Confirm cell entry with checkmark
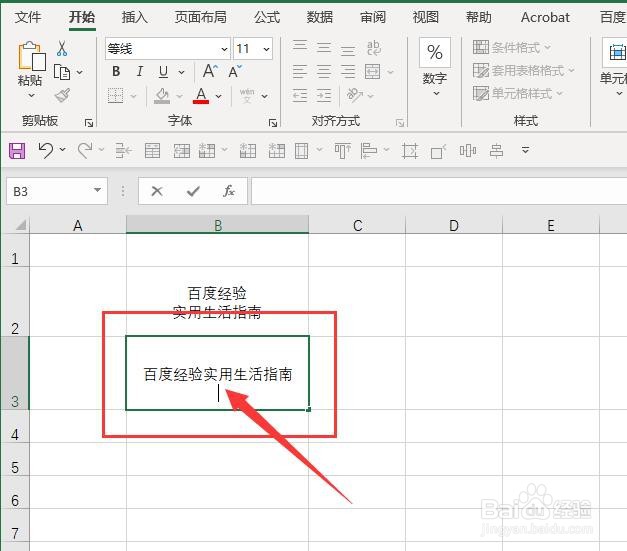Image resolution: width=627 pixels, height=551 pixels. pyautogui.click(x=193, y=192)
